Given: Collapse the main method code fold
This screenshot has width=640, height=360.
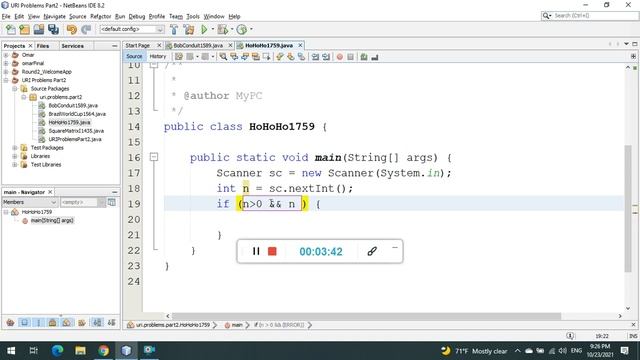Looking at the screenshot, I should pyautogui.click(x=153, y=157).
